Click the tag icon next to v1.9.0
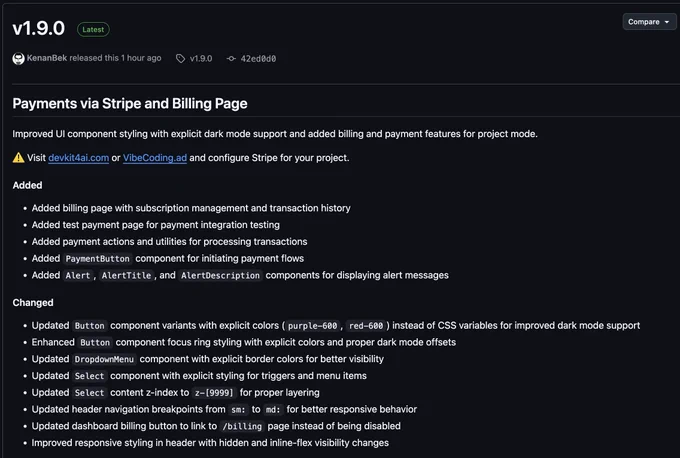This screenshot has height=458, width=680. click(x=180, y=59)
